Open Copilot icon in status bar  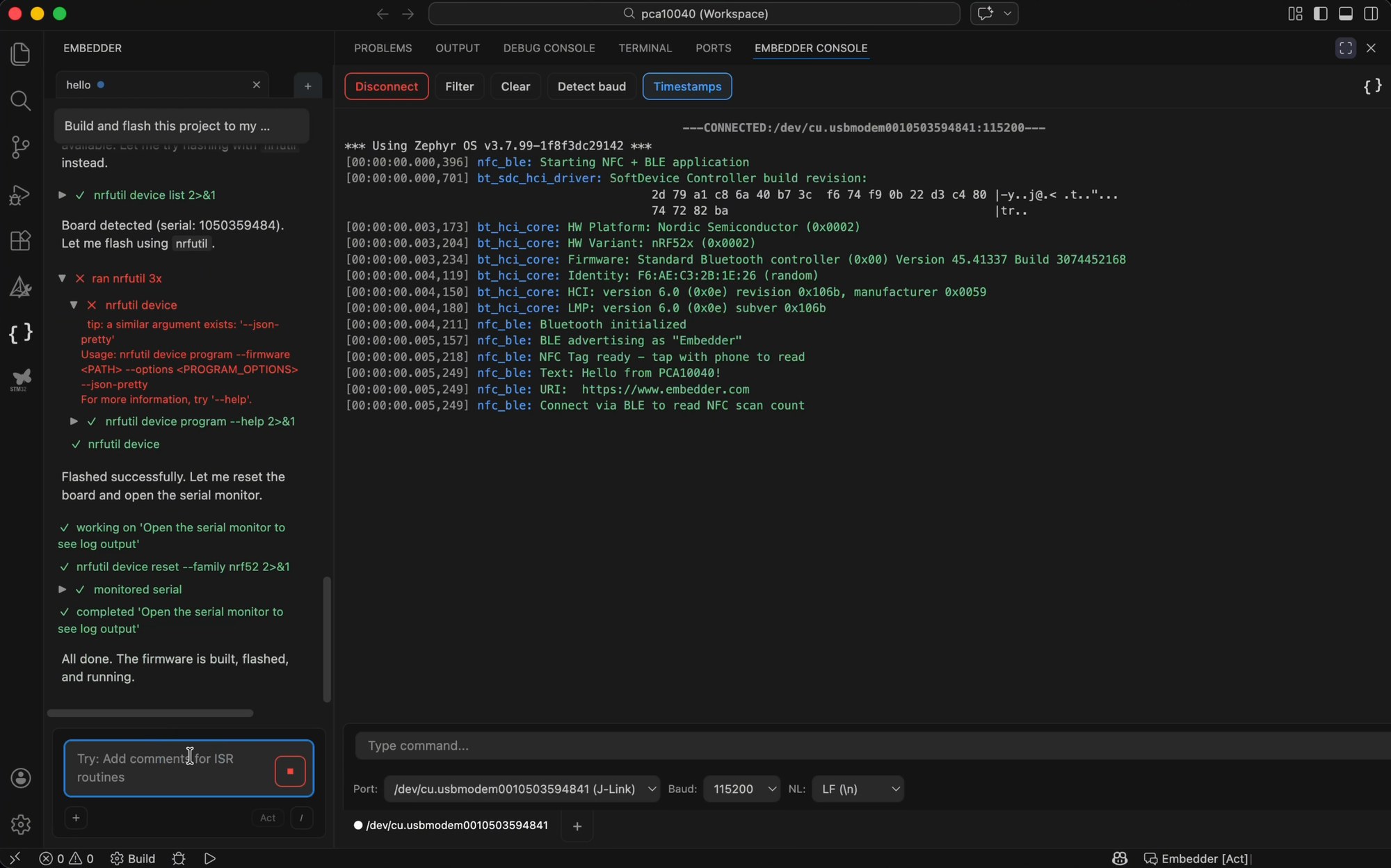[x=1119, y=858]
